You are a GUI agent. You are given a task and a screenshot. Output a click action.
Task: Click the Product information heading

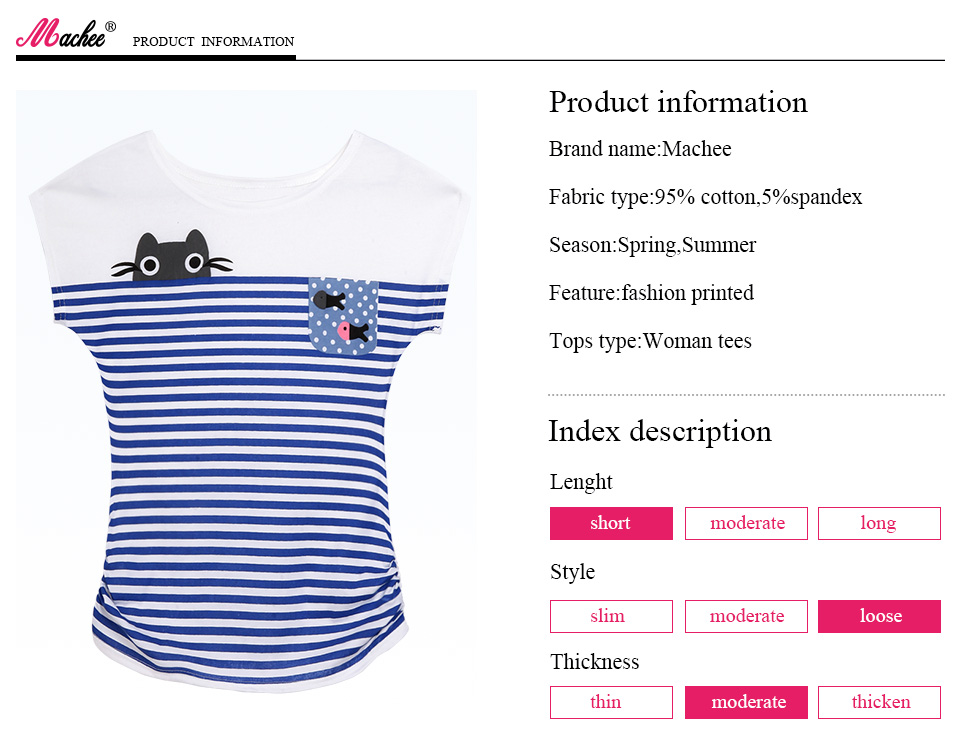click(678, 102)
